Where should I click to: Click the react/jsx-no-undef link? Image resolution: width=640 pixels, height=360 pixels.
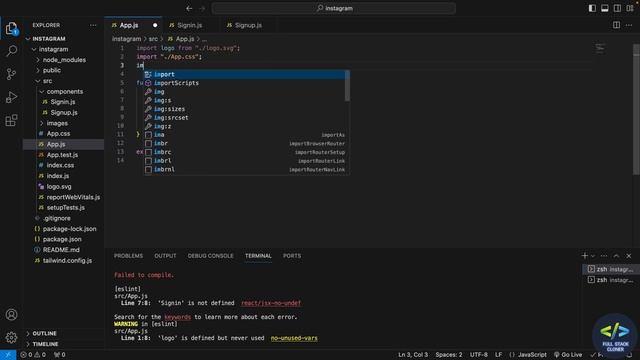point(271,303)
